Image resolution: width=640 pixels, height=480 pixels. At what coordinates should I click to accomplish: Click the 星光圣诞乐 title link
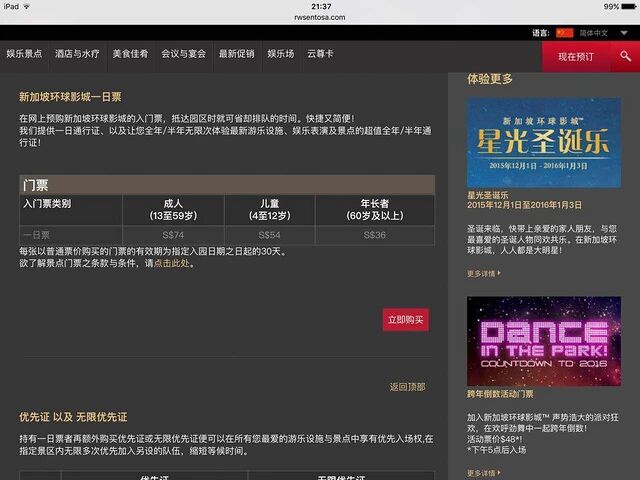[x=487, y=195]
